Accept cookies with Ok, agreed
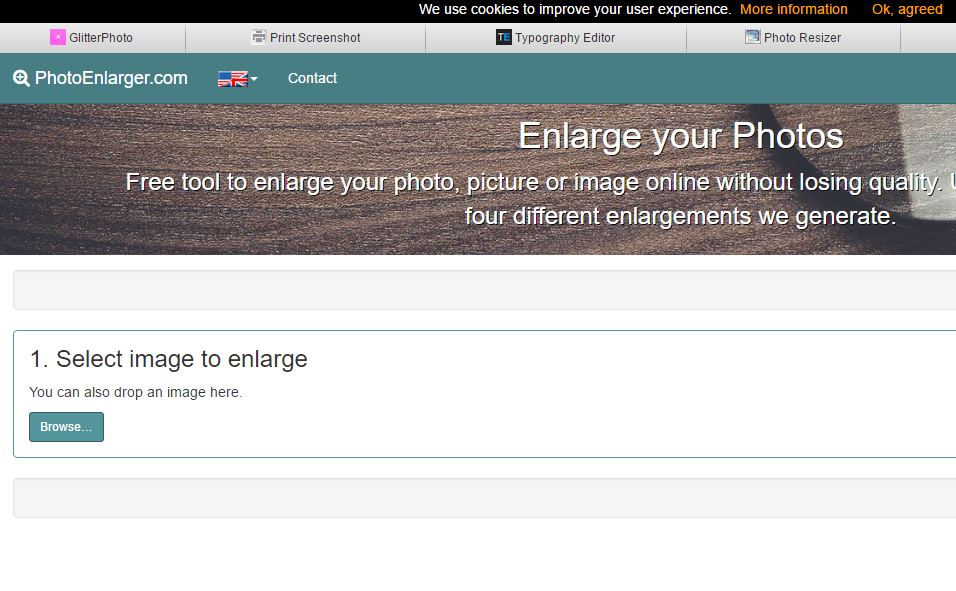The width and height of the screenshot is (956, 591). coord(907,9)
